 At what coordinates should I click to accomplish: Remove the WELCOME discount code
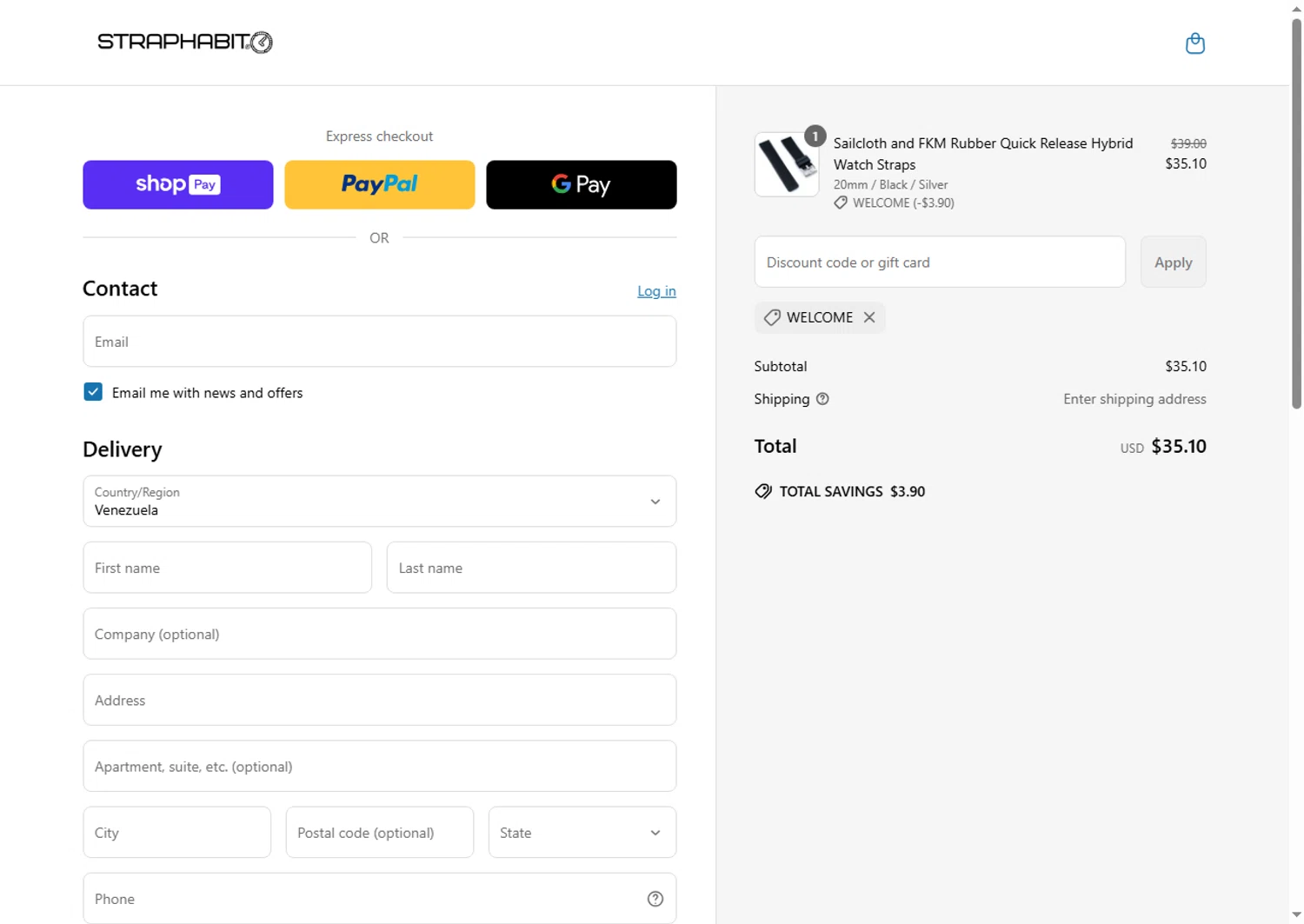tap(869, 317)
